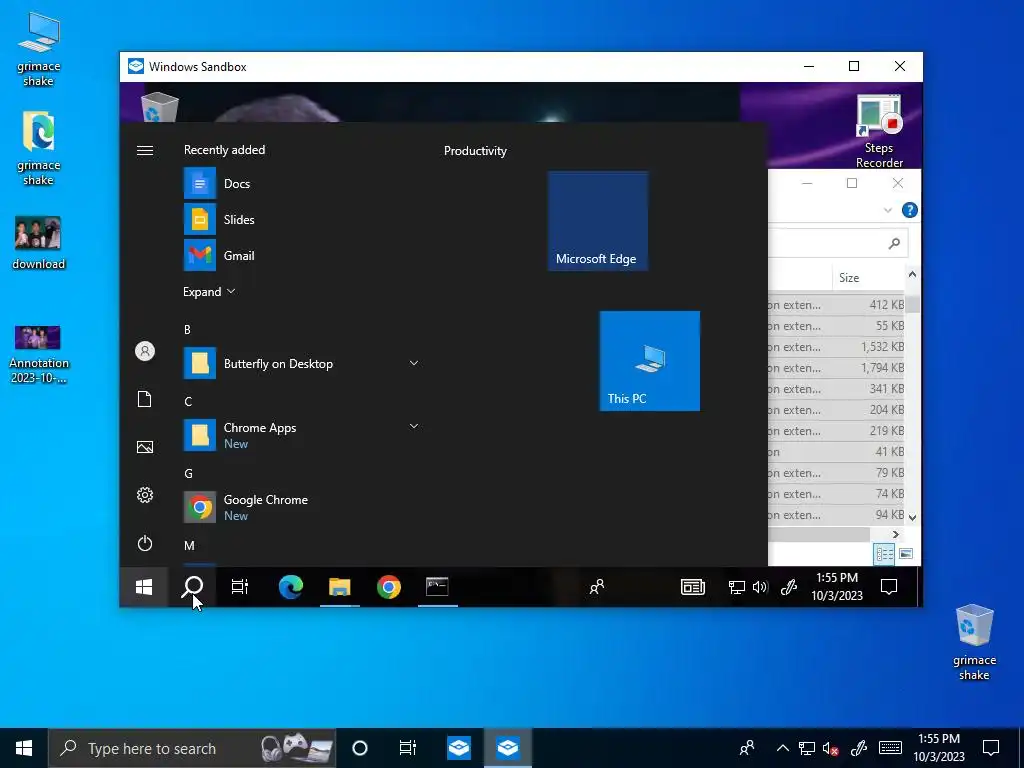Open host notification center
Screen dimensions: 1024x768
[991, 748]
